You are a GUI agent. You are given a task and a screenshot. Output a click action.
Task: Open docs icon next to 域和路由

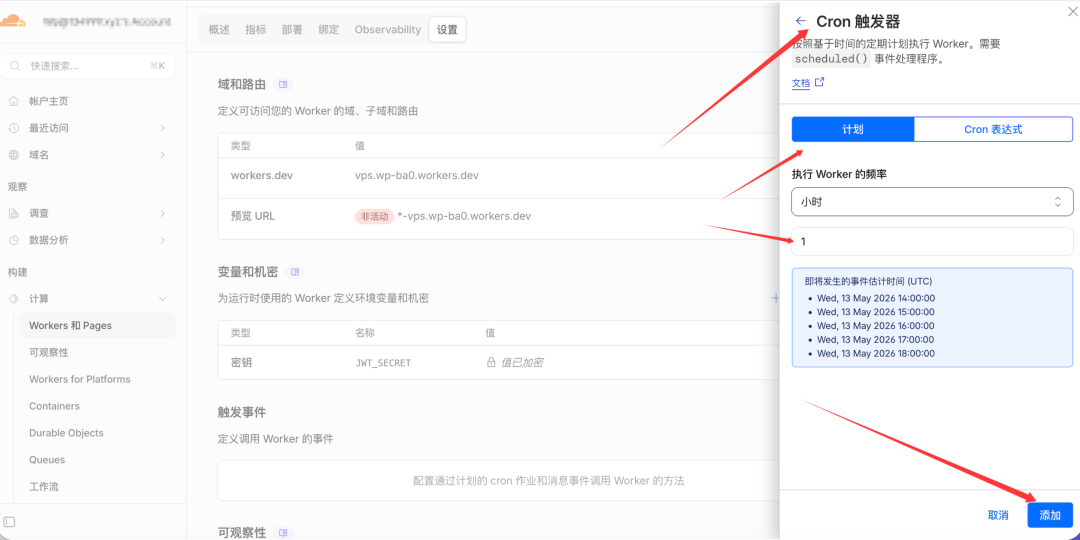pos(283,85)
